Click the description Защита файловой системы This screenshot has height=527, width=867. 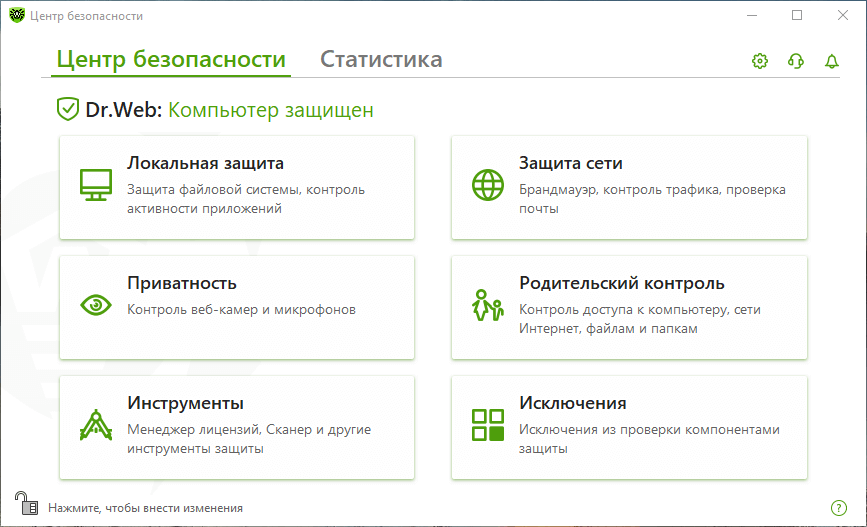point(246,199)
